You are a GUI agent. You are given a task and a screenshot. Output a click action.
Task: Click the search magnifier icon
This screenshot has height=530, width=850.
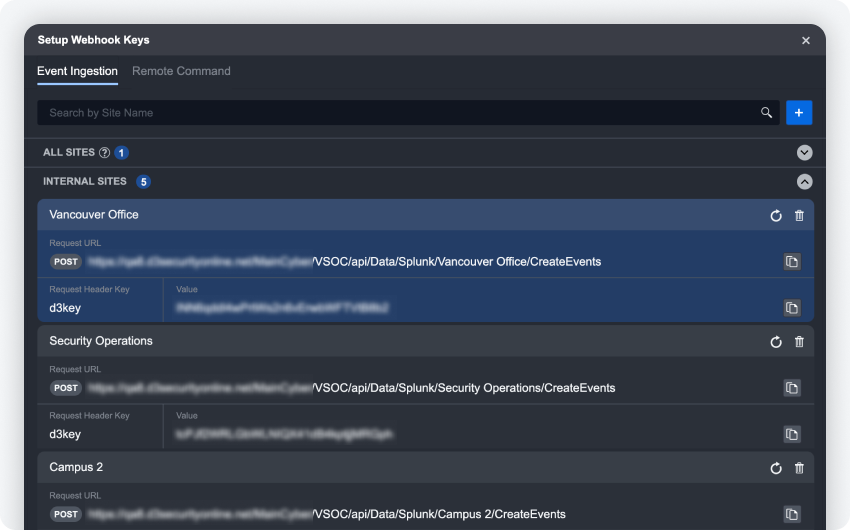tap(767, 113)
